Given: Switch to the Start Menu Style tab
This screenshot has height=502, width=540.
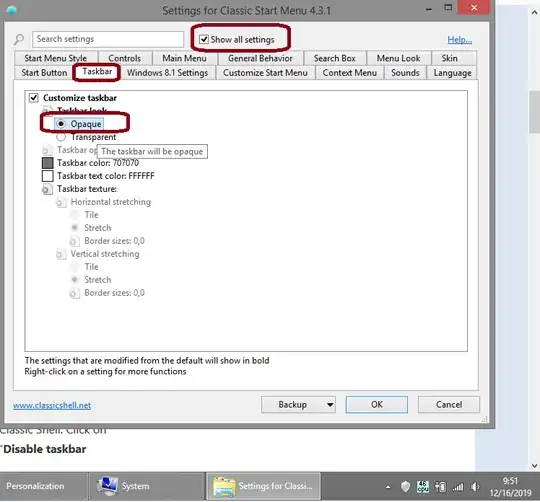Looking at the screenshot, I should click(x=56, y=58).
